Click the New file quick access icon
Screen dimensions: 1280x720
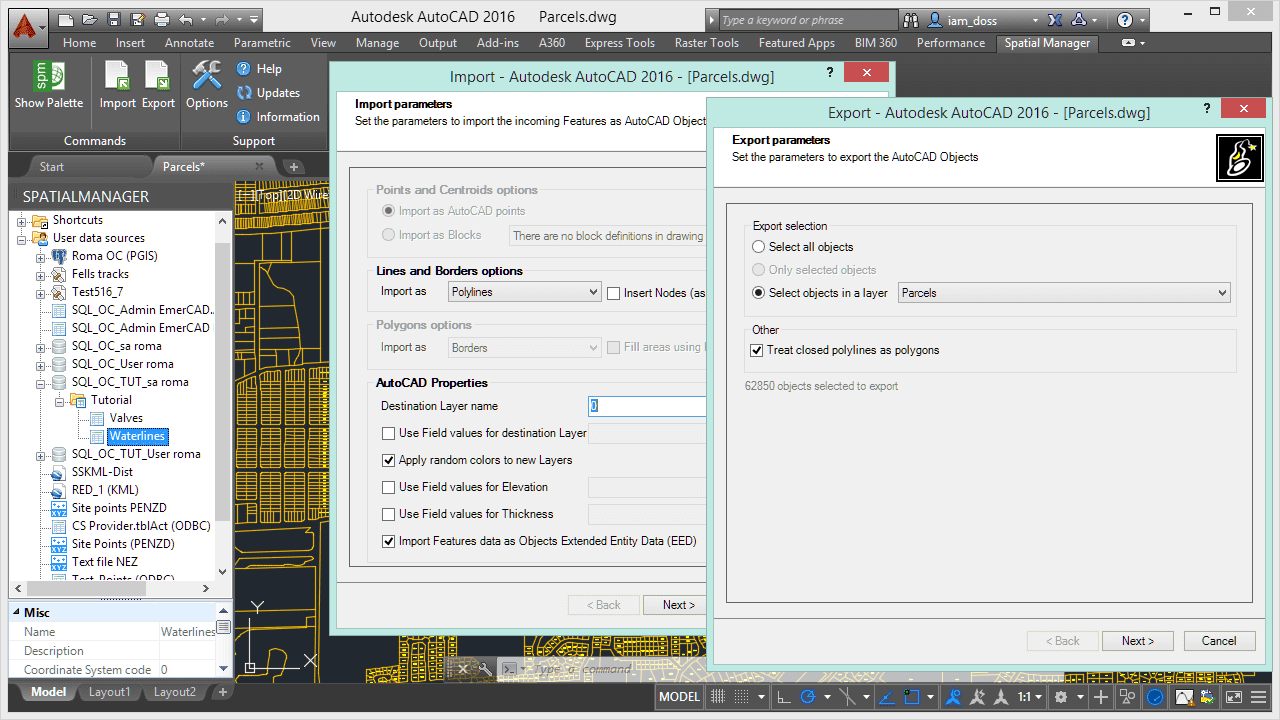pyautogui.click(x=66, y=19)
